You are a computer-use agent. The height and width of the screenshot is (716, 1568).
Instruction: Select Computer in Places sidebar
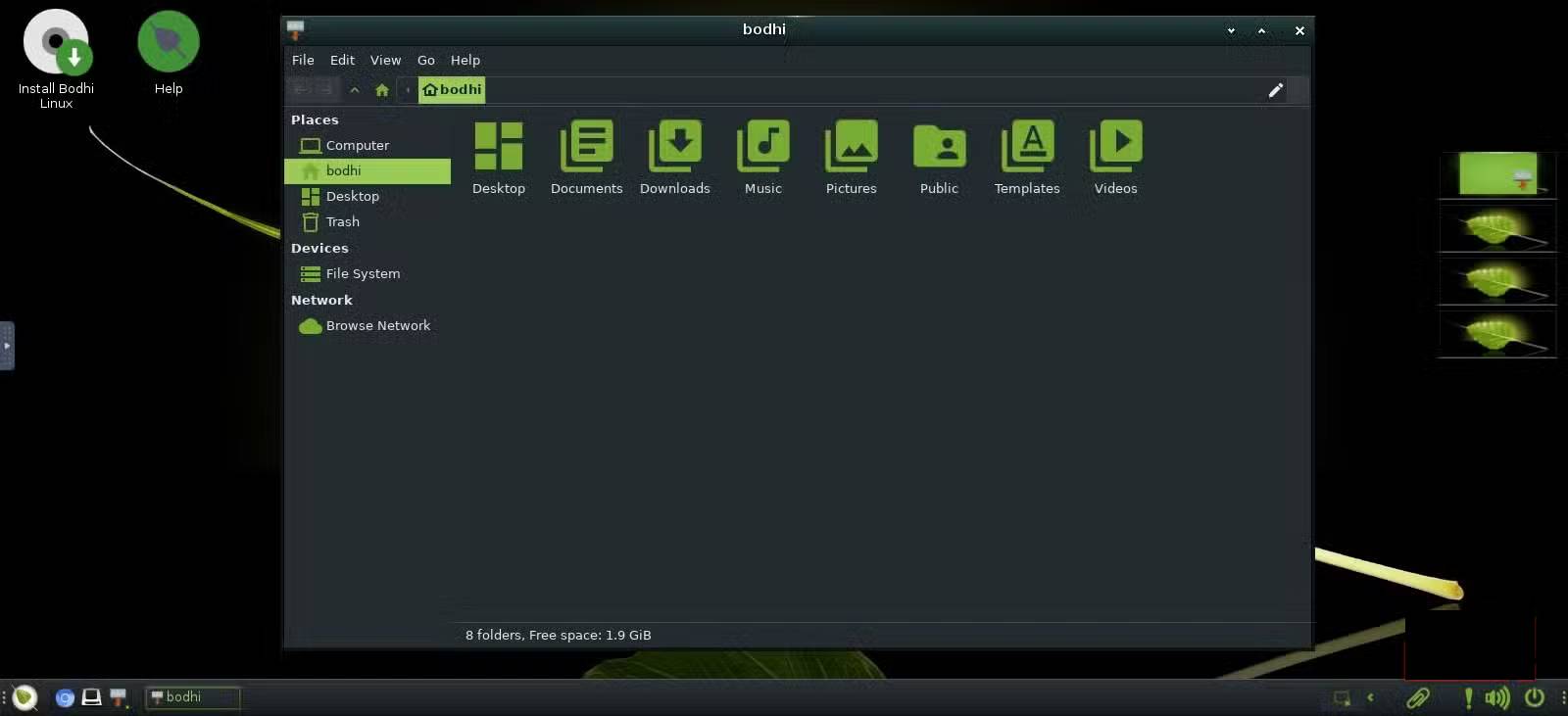(x=367, y=145)
